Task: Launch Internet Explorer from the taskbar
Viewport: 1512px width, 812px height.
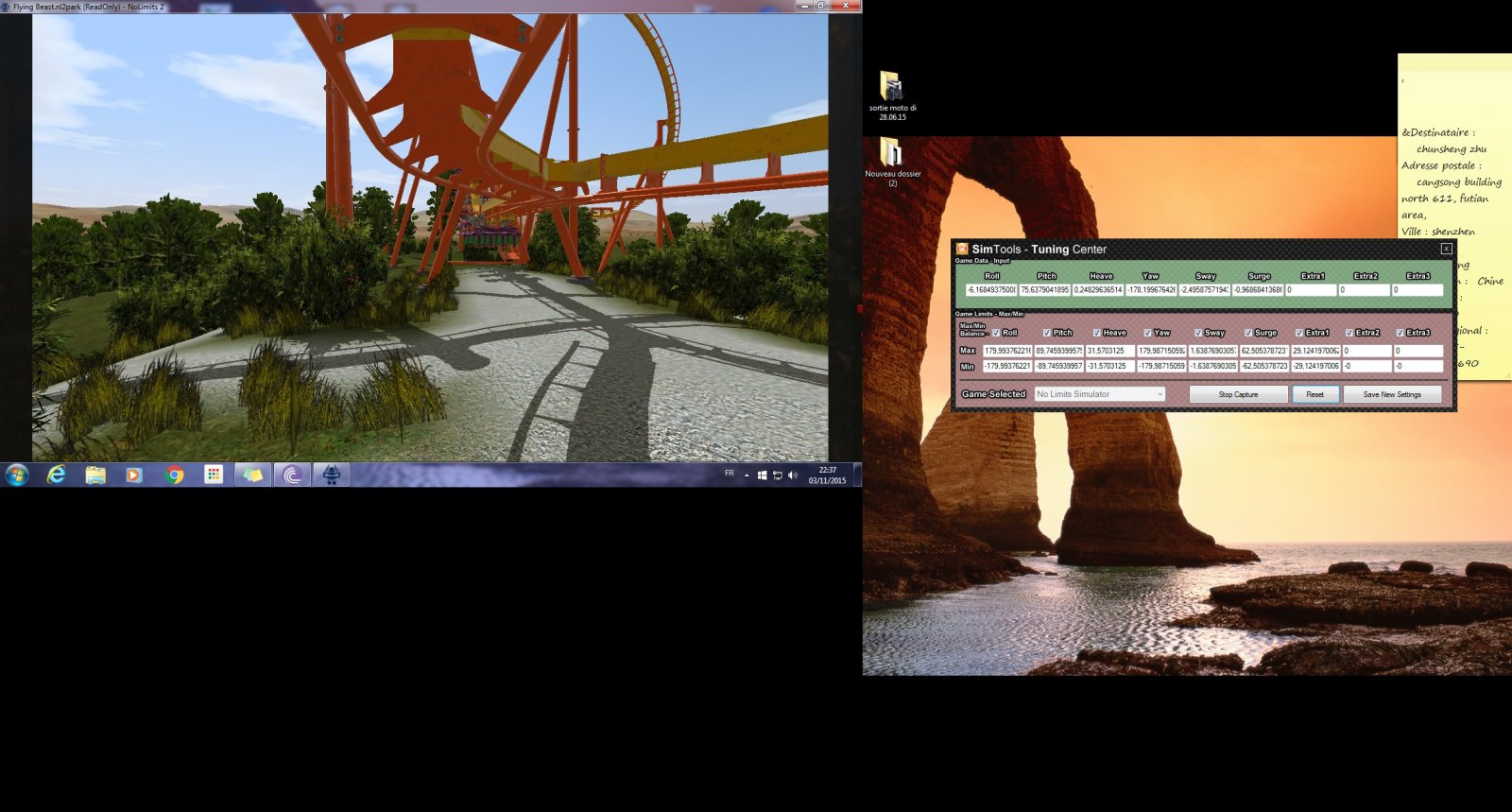Action: click(57, 475)
